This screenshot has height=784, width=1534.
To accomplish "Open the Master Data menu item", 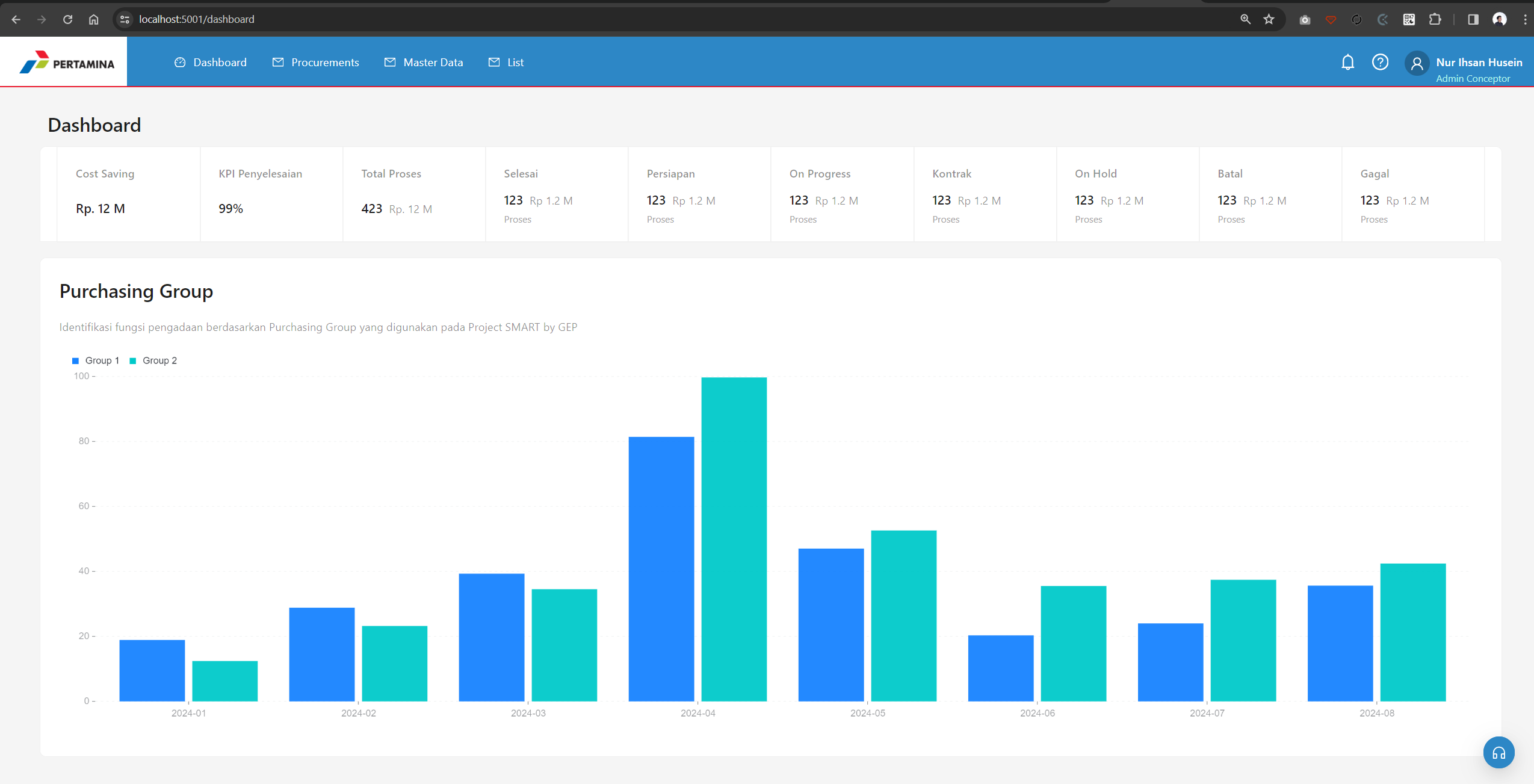I will (x=424, y=63).
